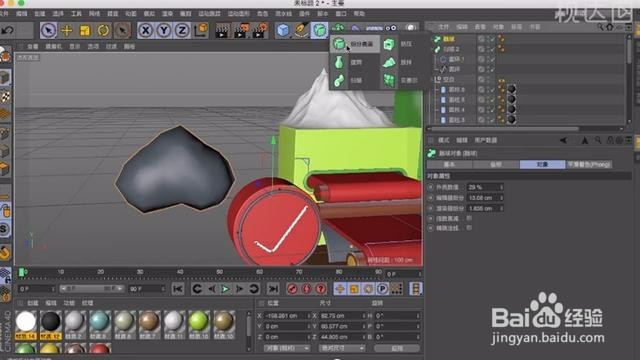Image resolution: width=640 pixels, height=360 pixels.
Task: Switch to the Phong tab in attributes
Action: click(589, 164)
